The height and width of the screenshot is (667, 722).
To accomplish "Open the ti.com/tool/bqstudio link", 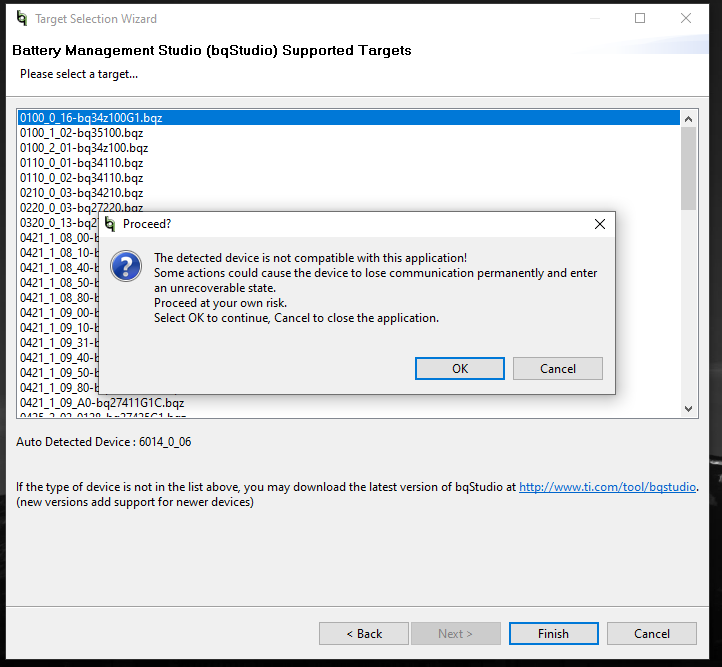I will click(607, 487).
